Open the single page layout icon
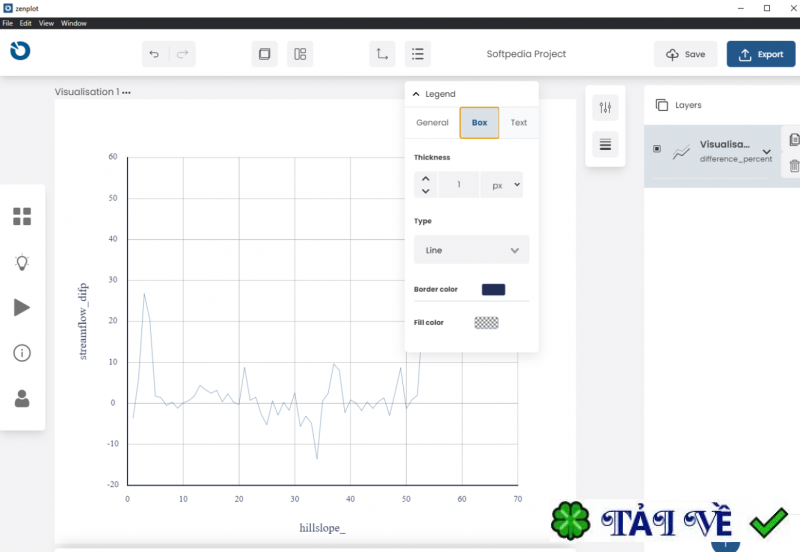 [x=264, y=54]
